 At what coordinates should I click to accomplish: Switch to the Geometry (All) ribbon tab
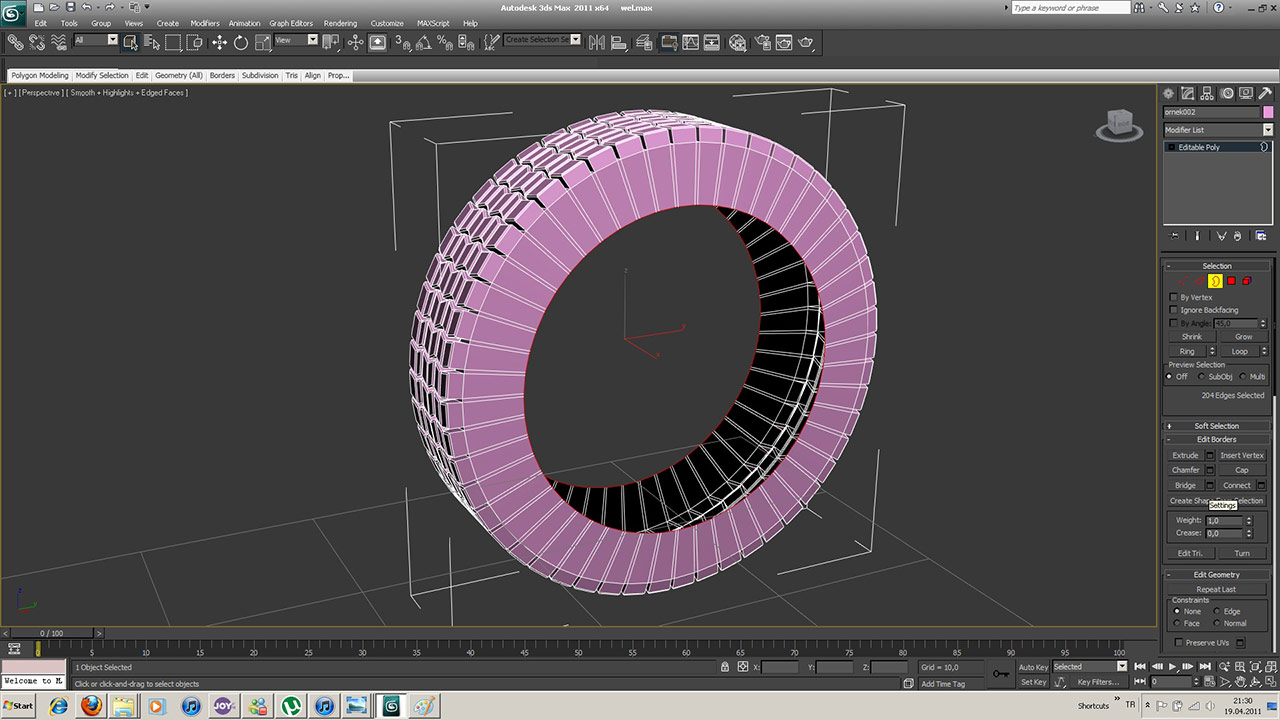(179, 76)
